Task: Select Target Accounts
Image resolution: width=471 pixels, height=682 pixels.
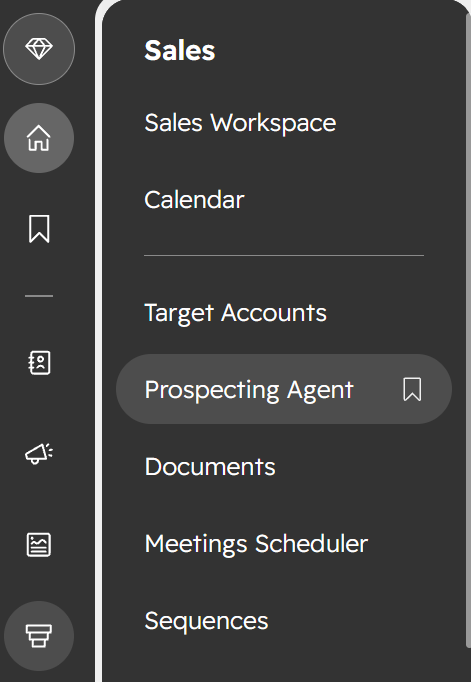Action: [235, 313]
